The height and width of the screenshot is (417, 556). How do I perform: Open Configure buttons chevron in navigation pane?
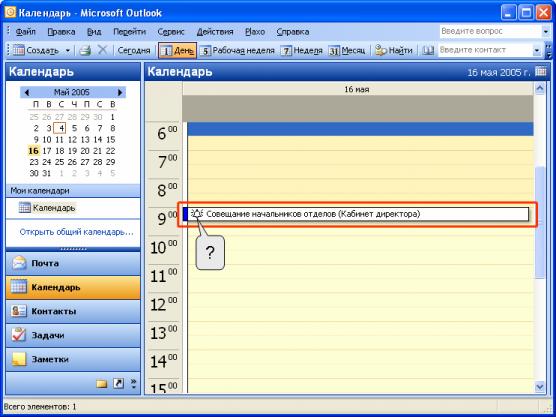[133, 383]
